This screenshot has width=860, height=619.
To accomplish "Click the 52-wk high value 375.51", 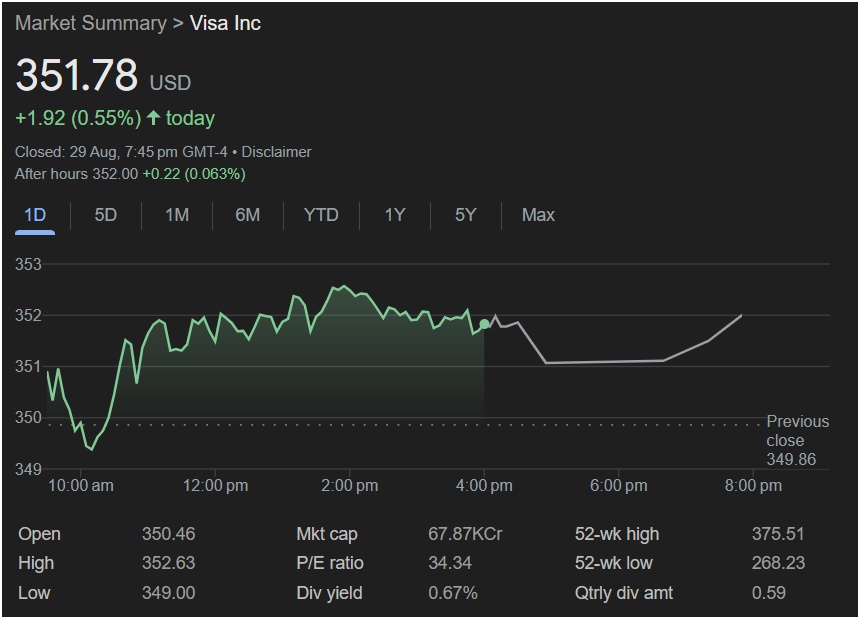I will point(777,534).
